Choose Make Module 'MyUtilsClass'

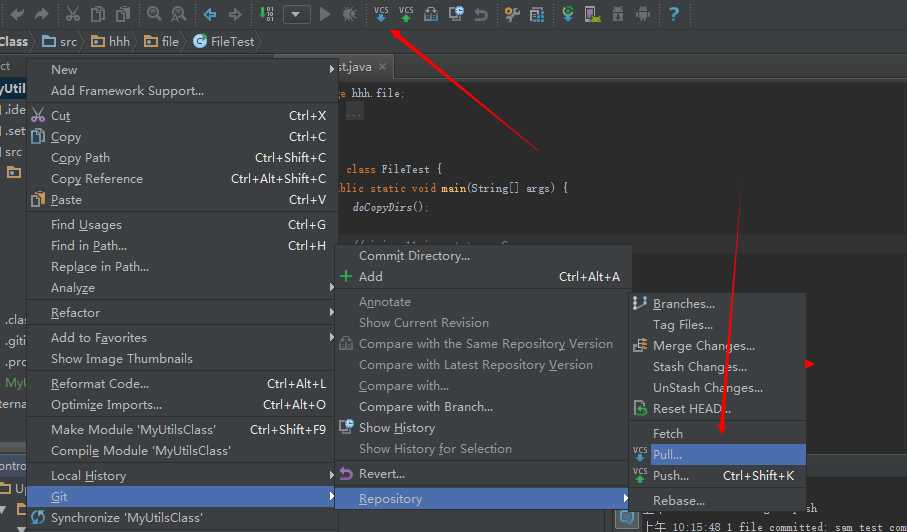183,430
